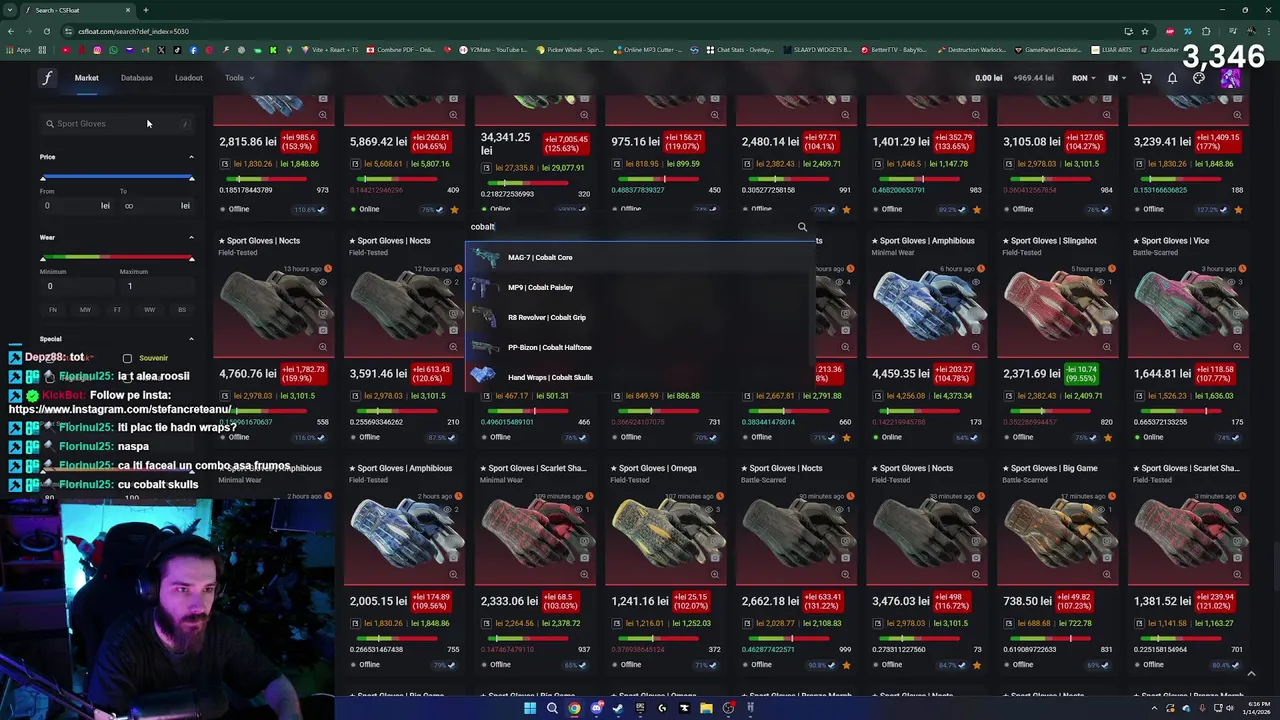Focus the price From input field
Image resolution: width=1280 pixels, height=720 pixels.
[76, 206]
